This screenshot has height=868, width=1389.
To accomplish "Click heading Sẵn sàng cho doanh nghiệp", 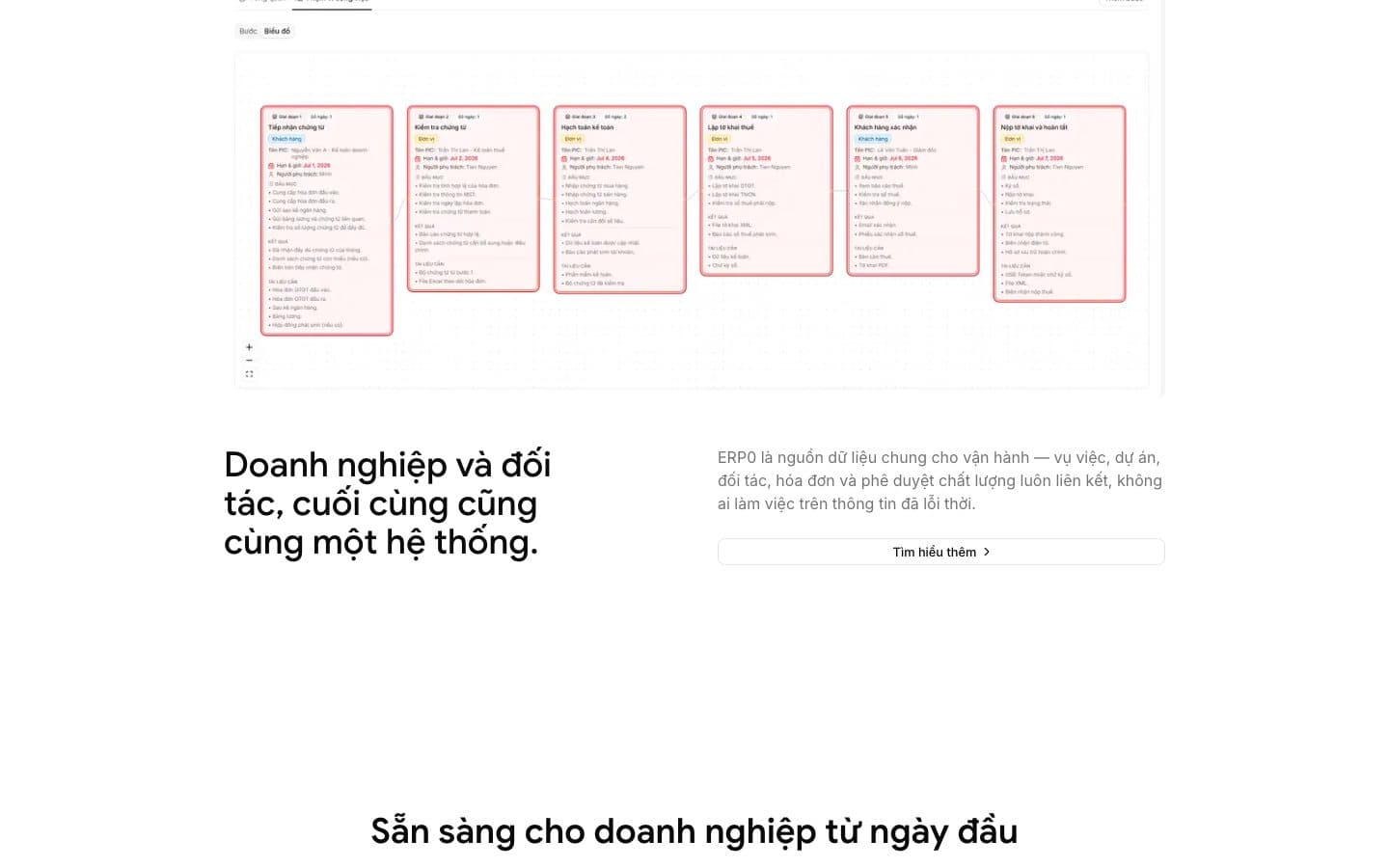I will click(694, 831).
